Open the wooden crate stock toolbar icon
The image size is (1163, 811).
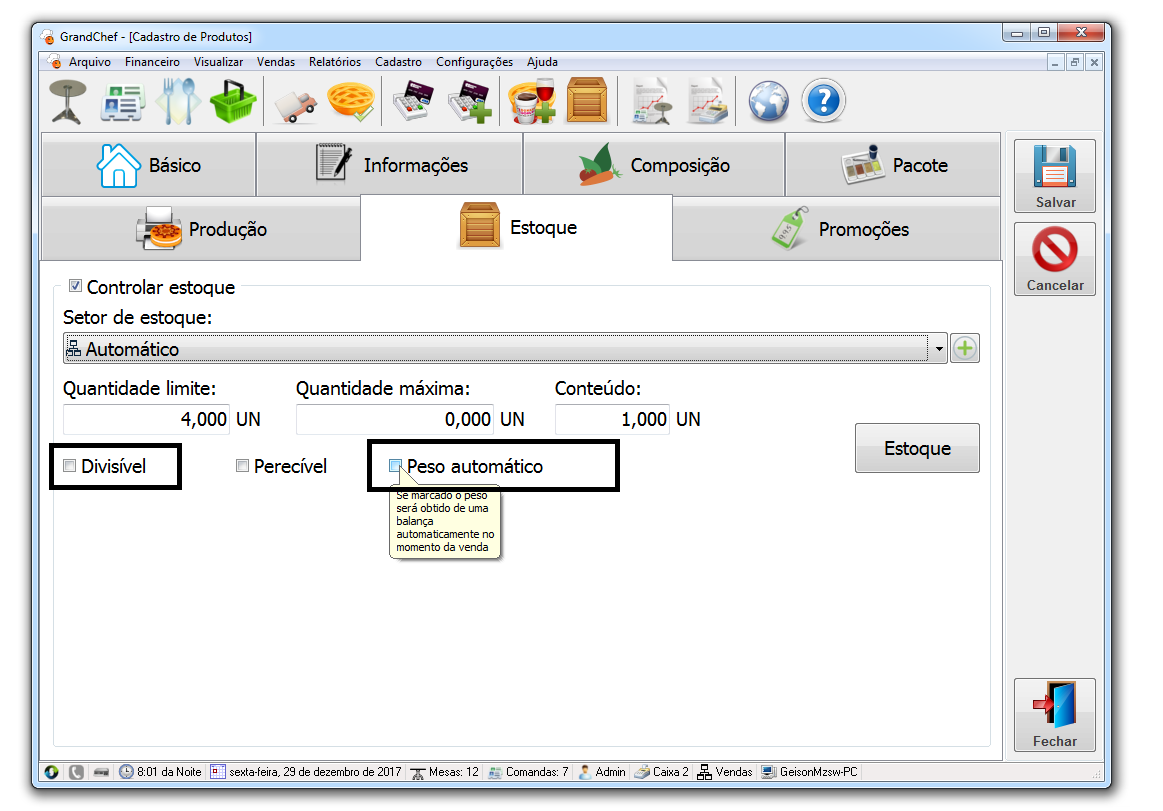tap(587, 102)
